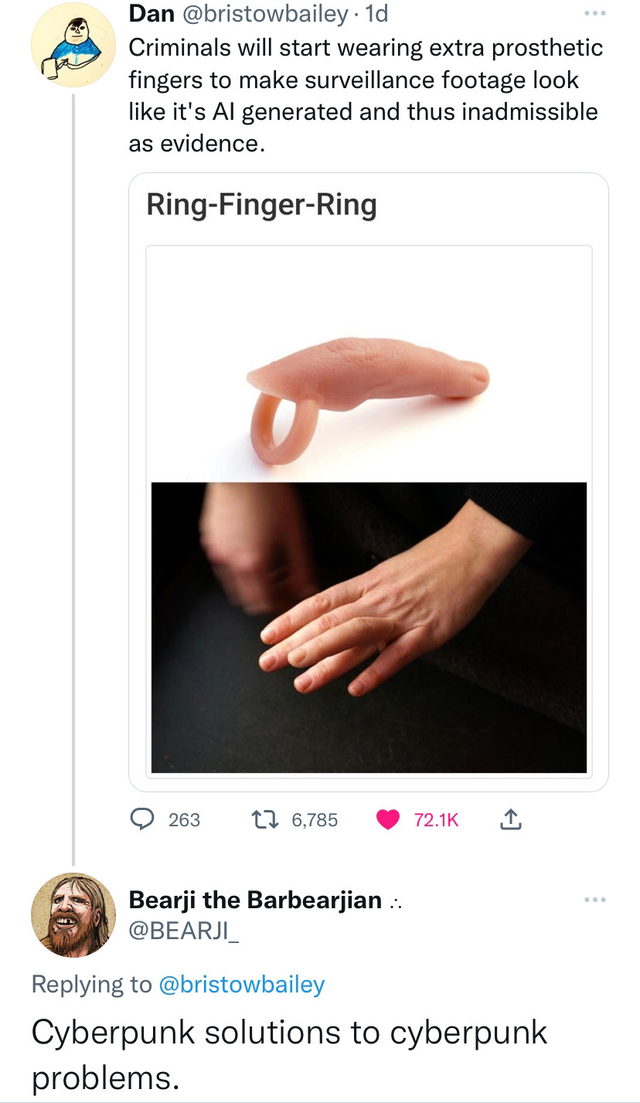640x1103 pixels.
Task: Select the Ring-Finger-Ring title text
Action: [261, 204]
